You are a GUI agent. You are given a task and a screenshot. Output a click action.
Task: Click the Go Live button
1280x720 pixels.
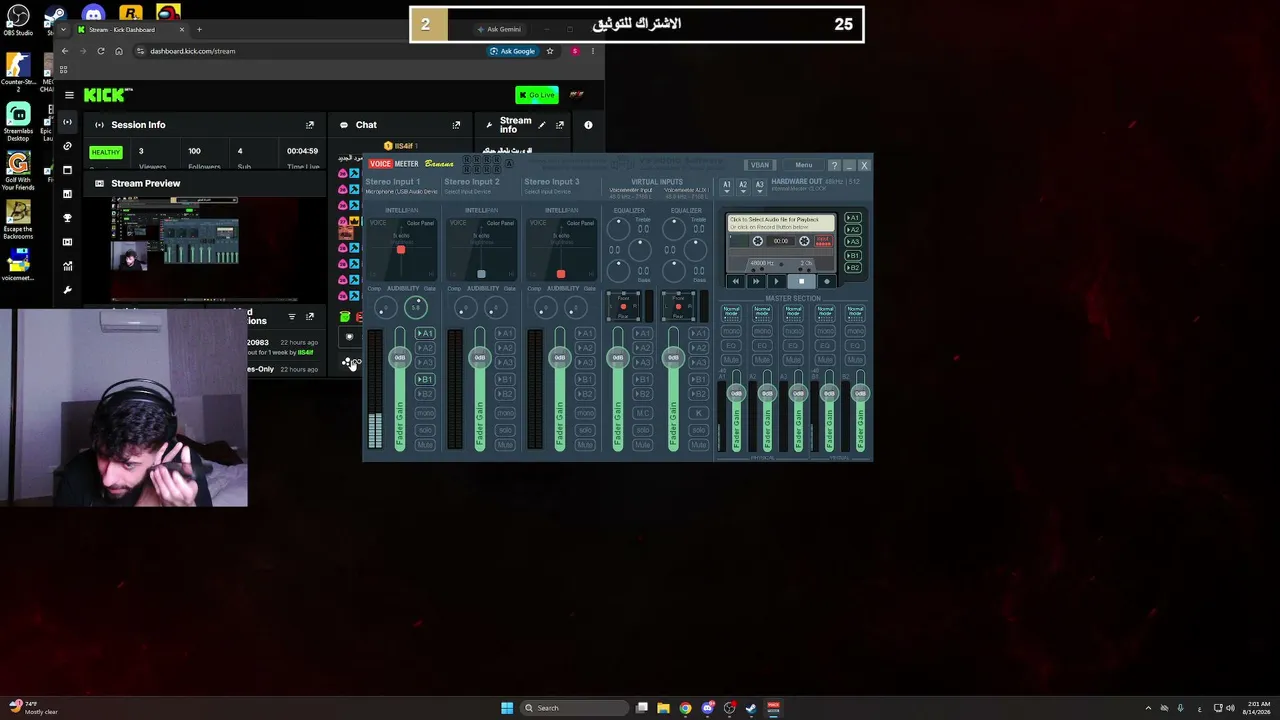click(x=537, y=95)
